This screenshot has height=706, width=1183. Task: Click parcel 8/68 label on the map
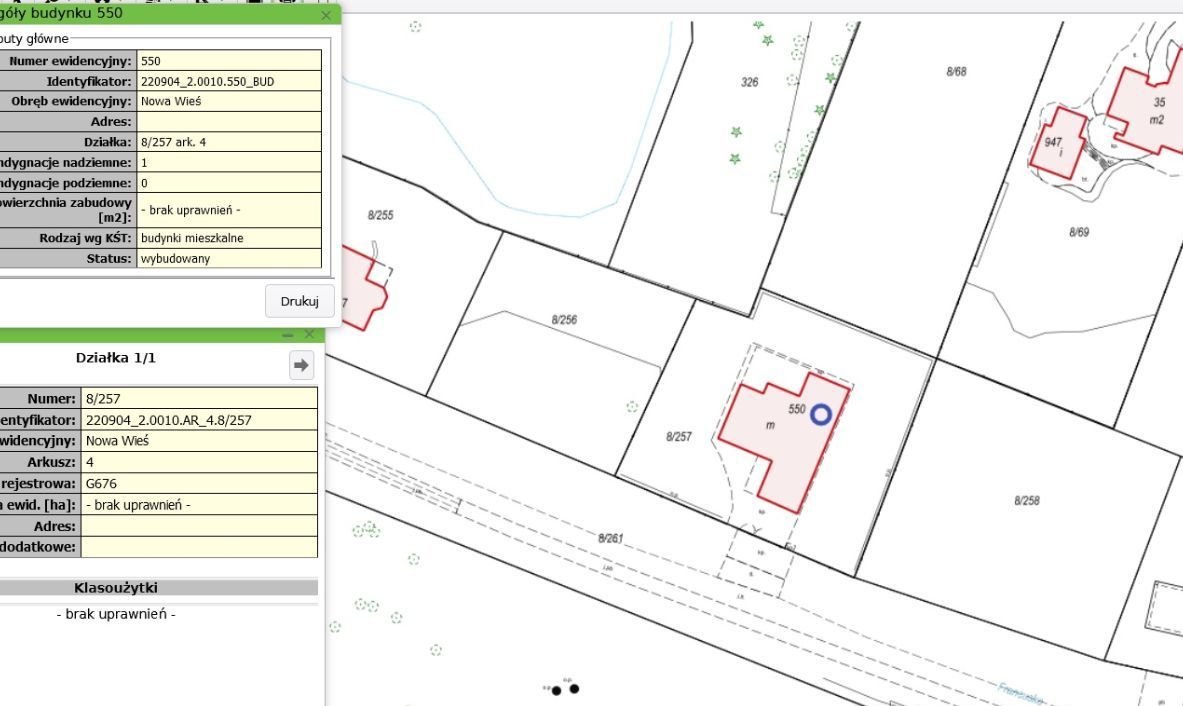click(956, 72)
